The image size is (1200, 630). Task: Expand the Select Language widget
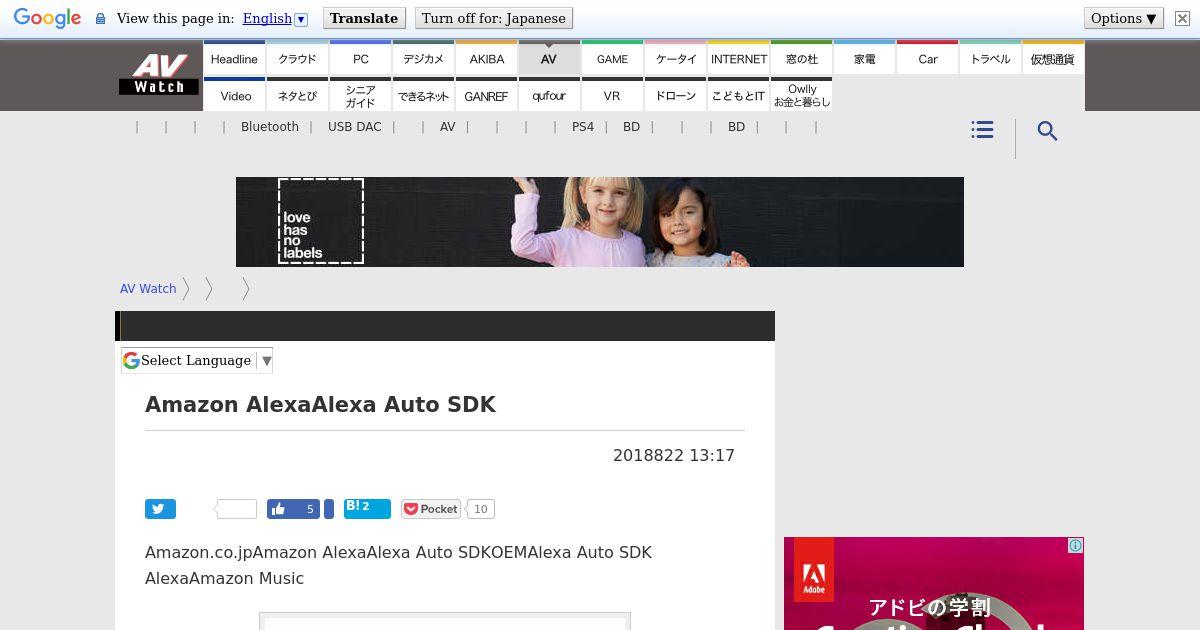click(197, 360)
